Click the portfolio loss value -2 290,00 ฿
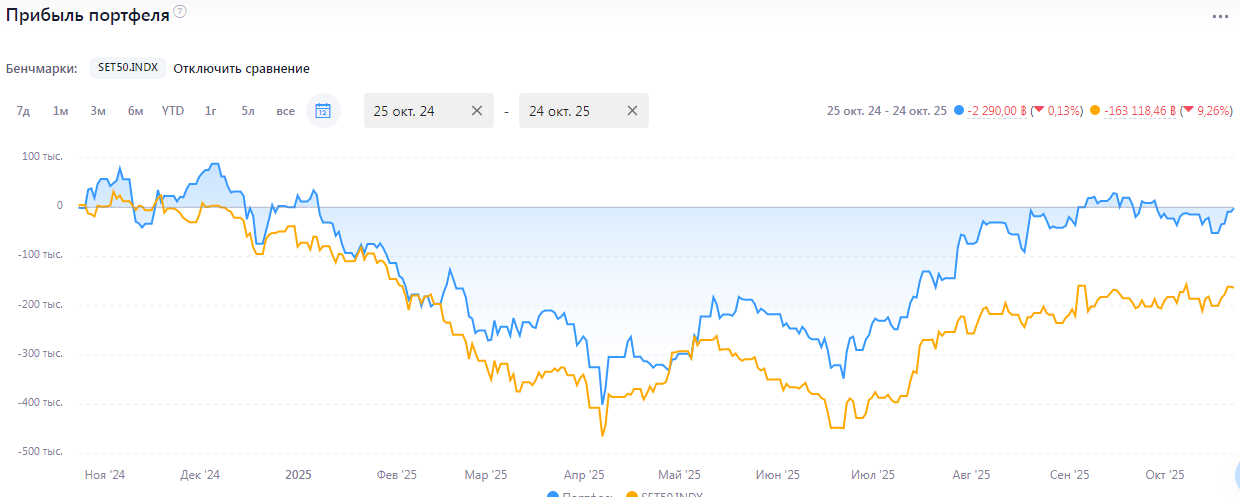 point(998,111)
